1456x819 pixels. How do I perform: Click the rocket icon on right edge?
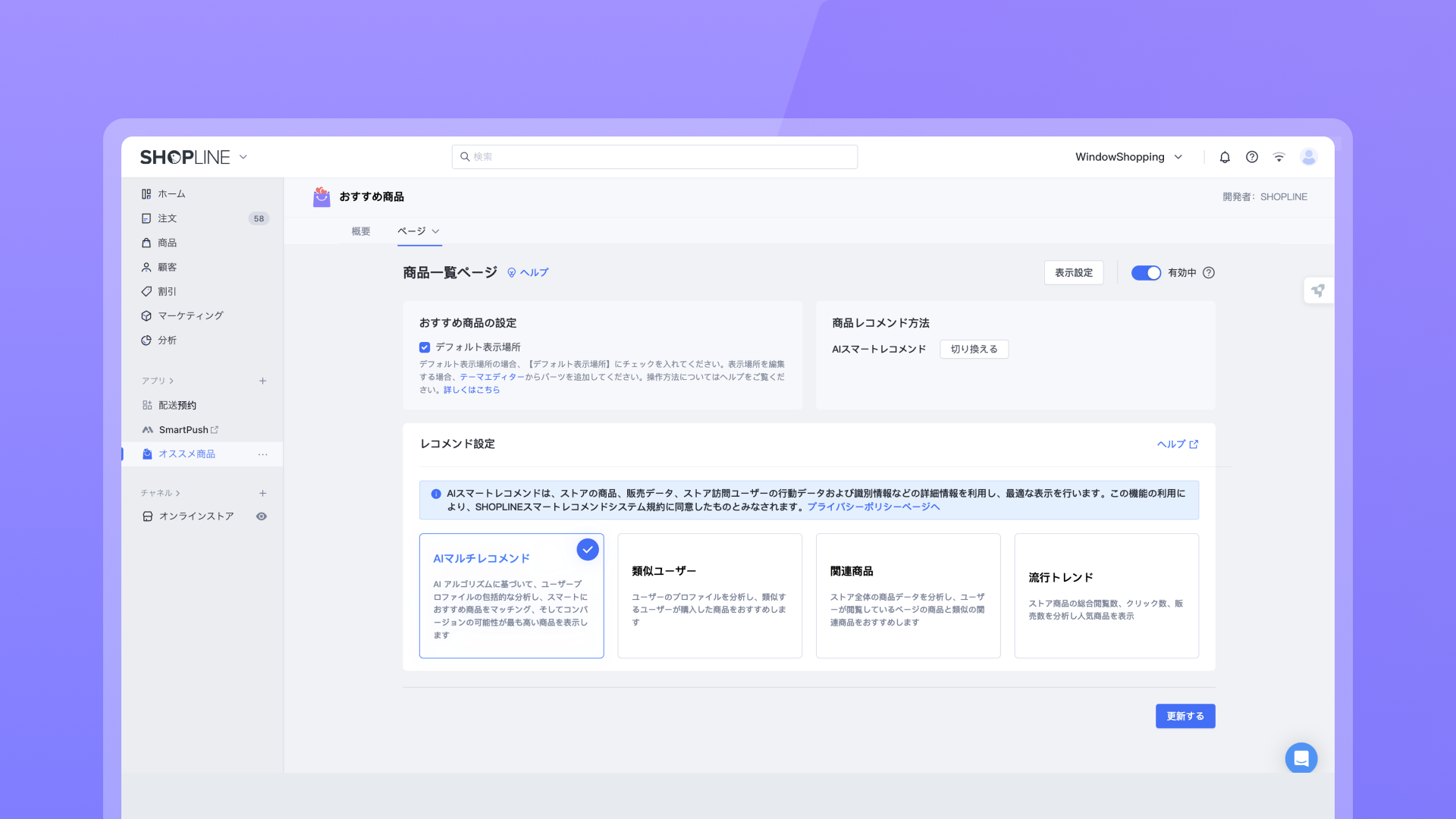(1318, 290)
